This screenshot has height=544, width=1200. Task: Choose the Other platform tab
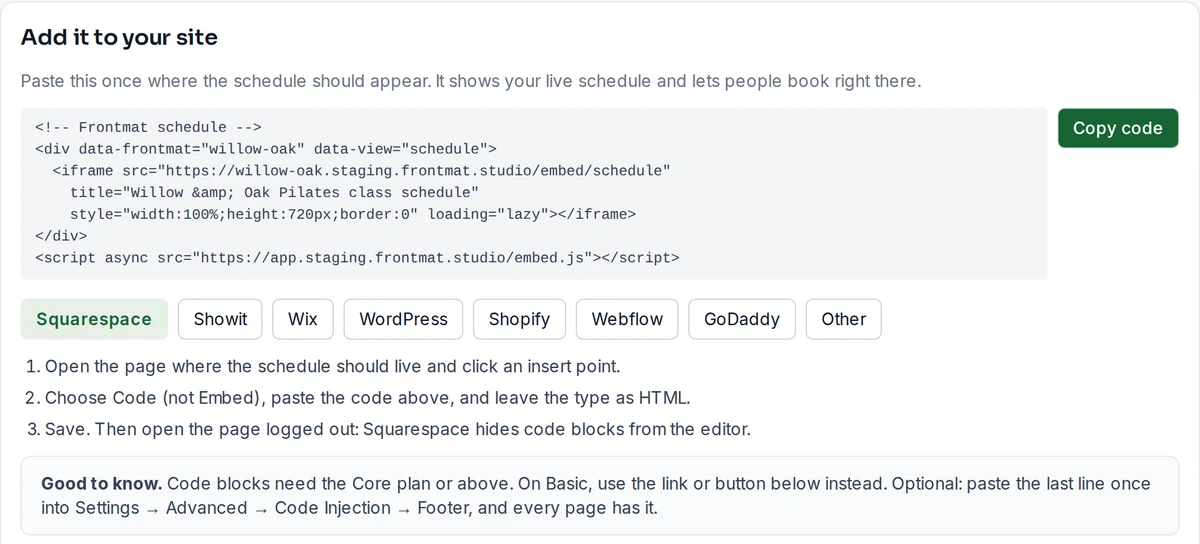(843, 319)
